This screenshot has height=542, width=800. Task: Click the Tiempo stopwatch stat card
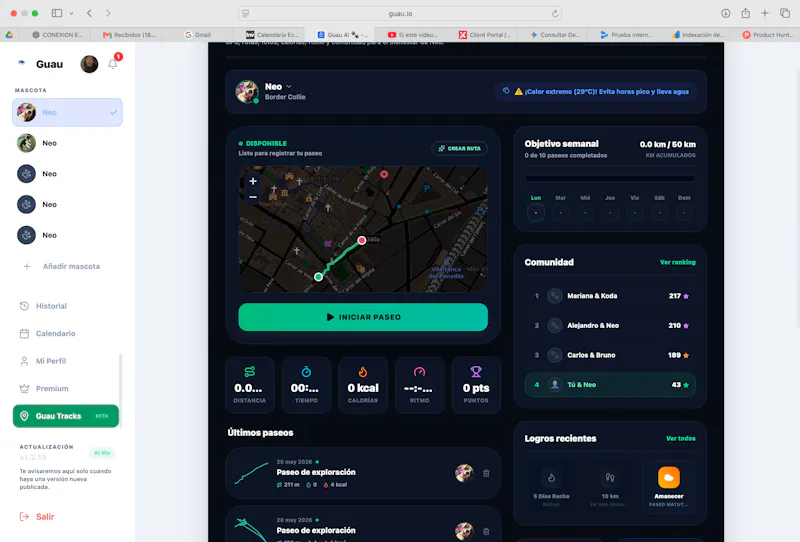(306, 385)
